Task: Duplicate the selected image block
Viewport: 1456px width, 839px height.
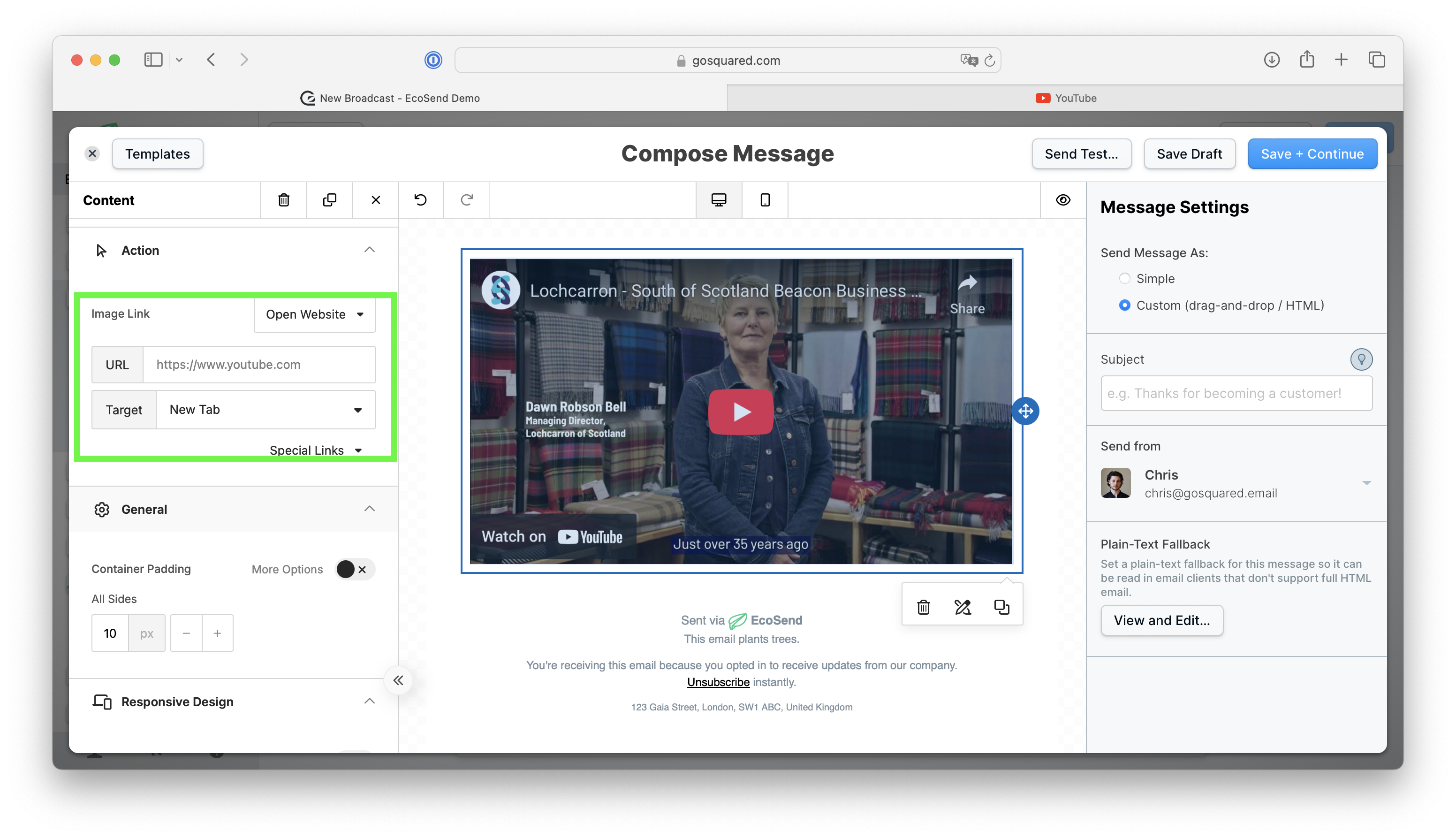Action: [x=1001, y=607]
